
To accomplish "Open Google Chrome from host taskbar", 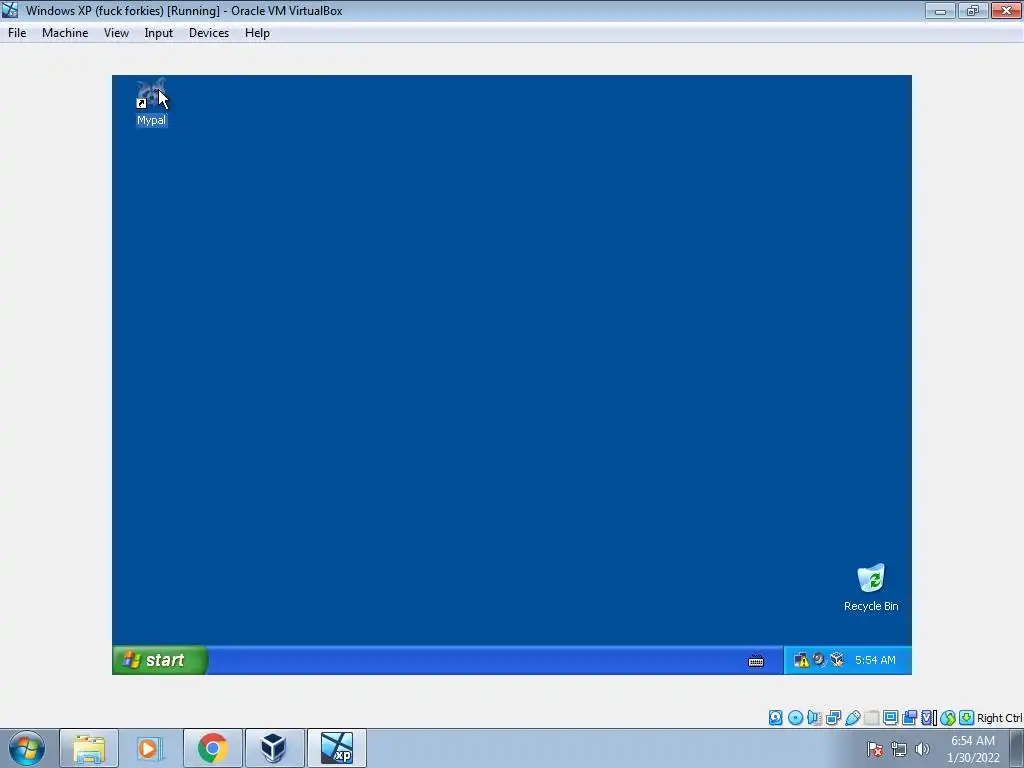I will [212, 748].
